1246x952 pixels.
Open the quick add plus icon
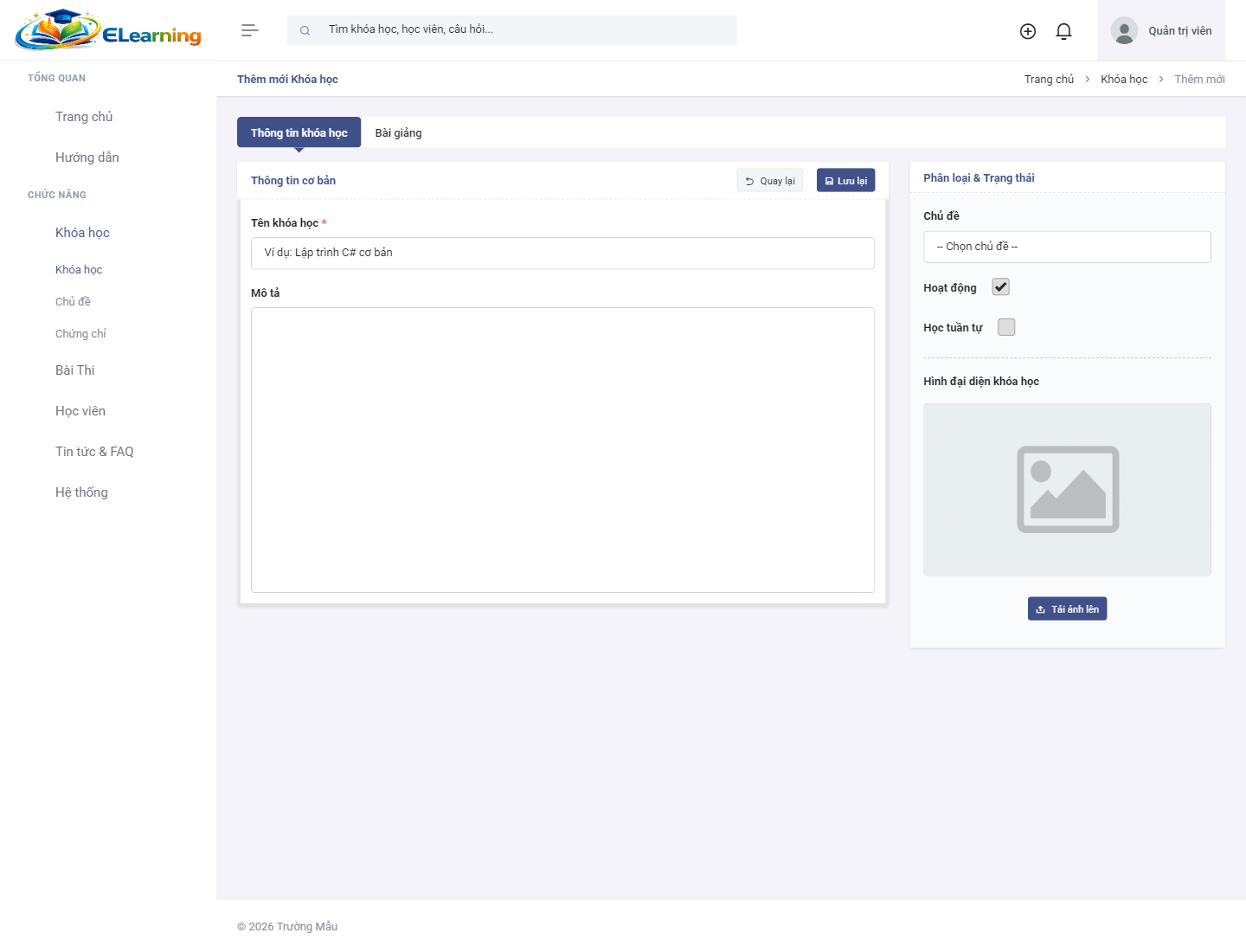[x=1028, y=31]
